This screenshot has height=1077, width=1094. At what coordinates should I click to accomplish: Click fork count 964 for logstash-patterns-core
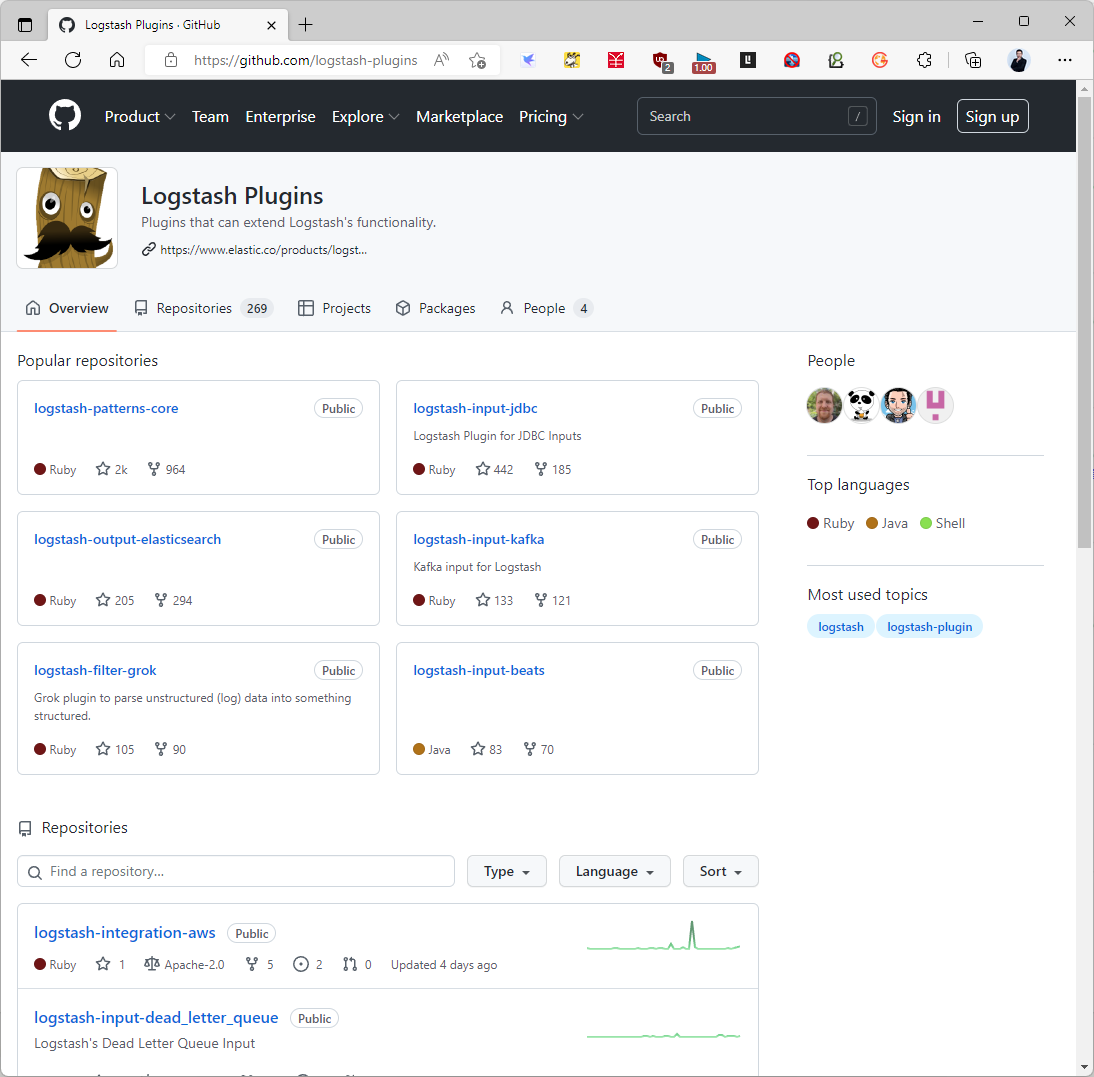[166, 469]
